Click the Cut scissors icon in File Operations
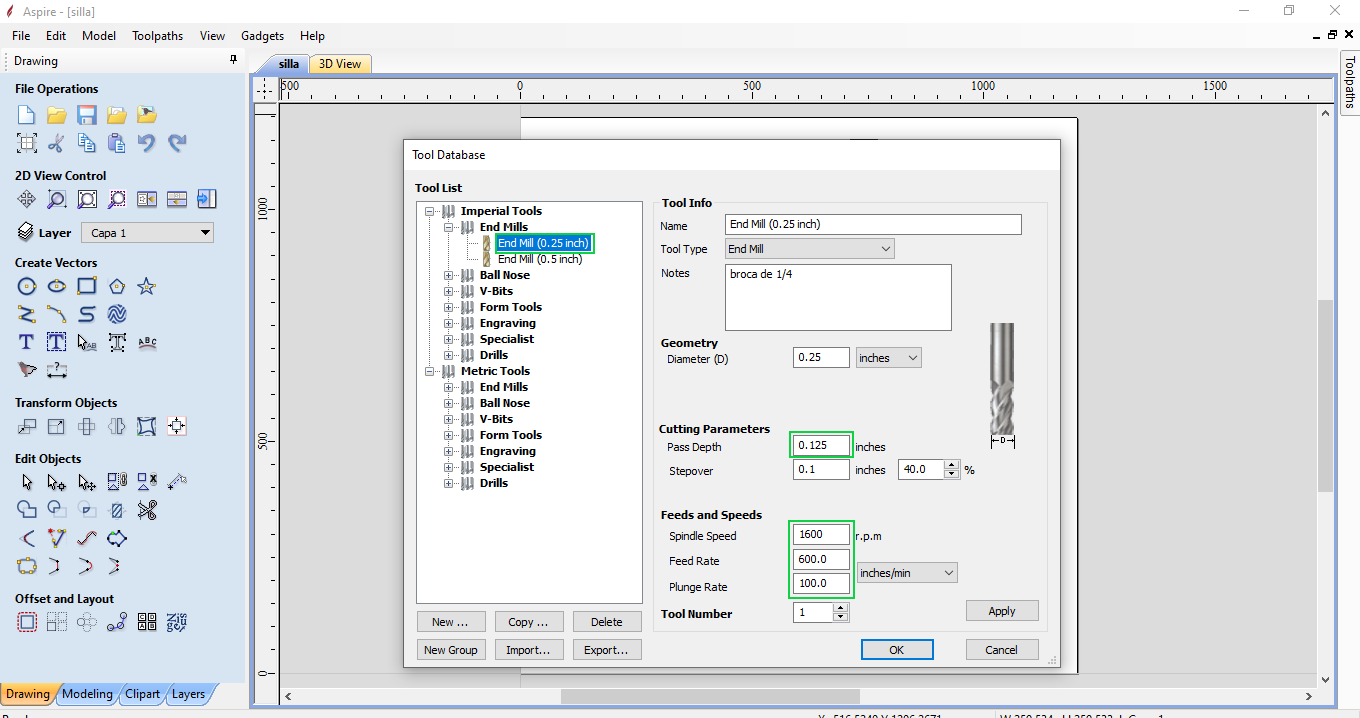Image resolution: width=1360 pixels, height=718 pixels. tap(57, 143)
